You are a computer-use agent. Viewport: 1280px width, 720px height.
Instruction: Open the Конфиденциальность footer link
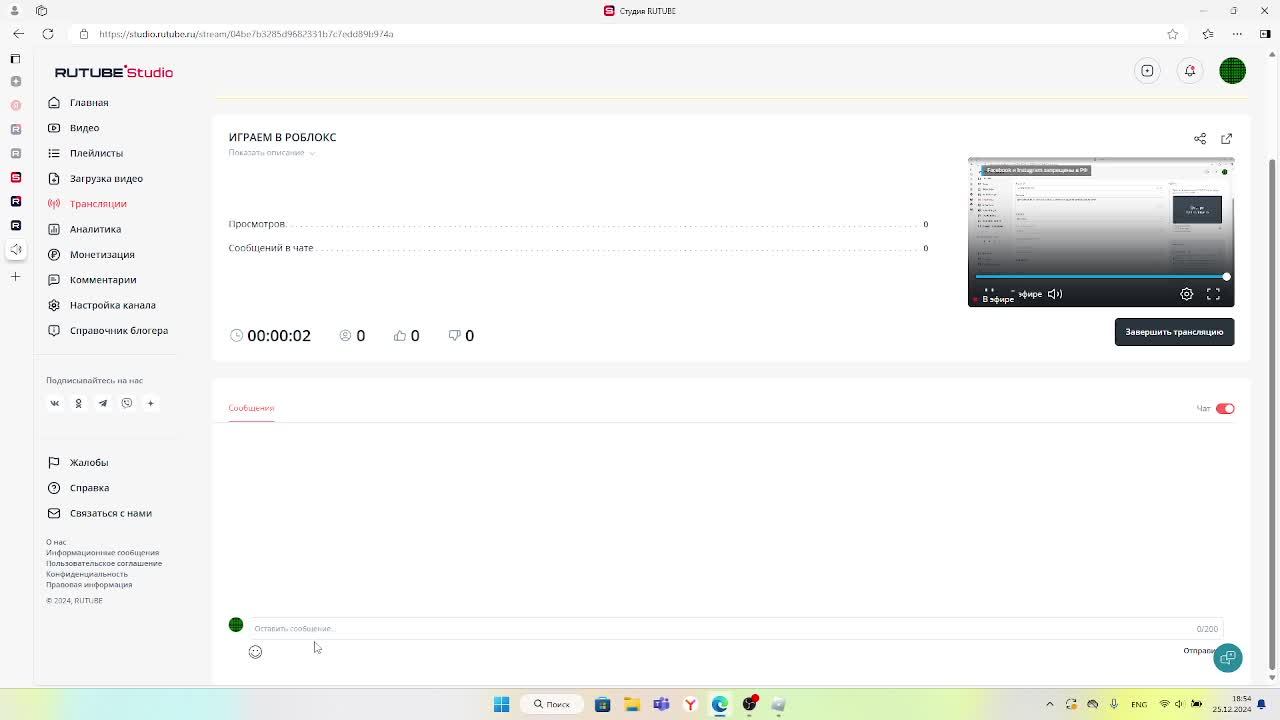tap(87, 574)
